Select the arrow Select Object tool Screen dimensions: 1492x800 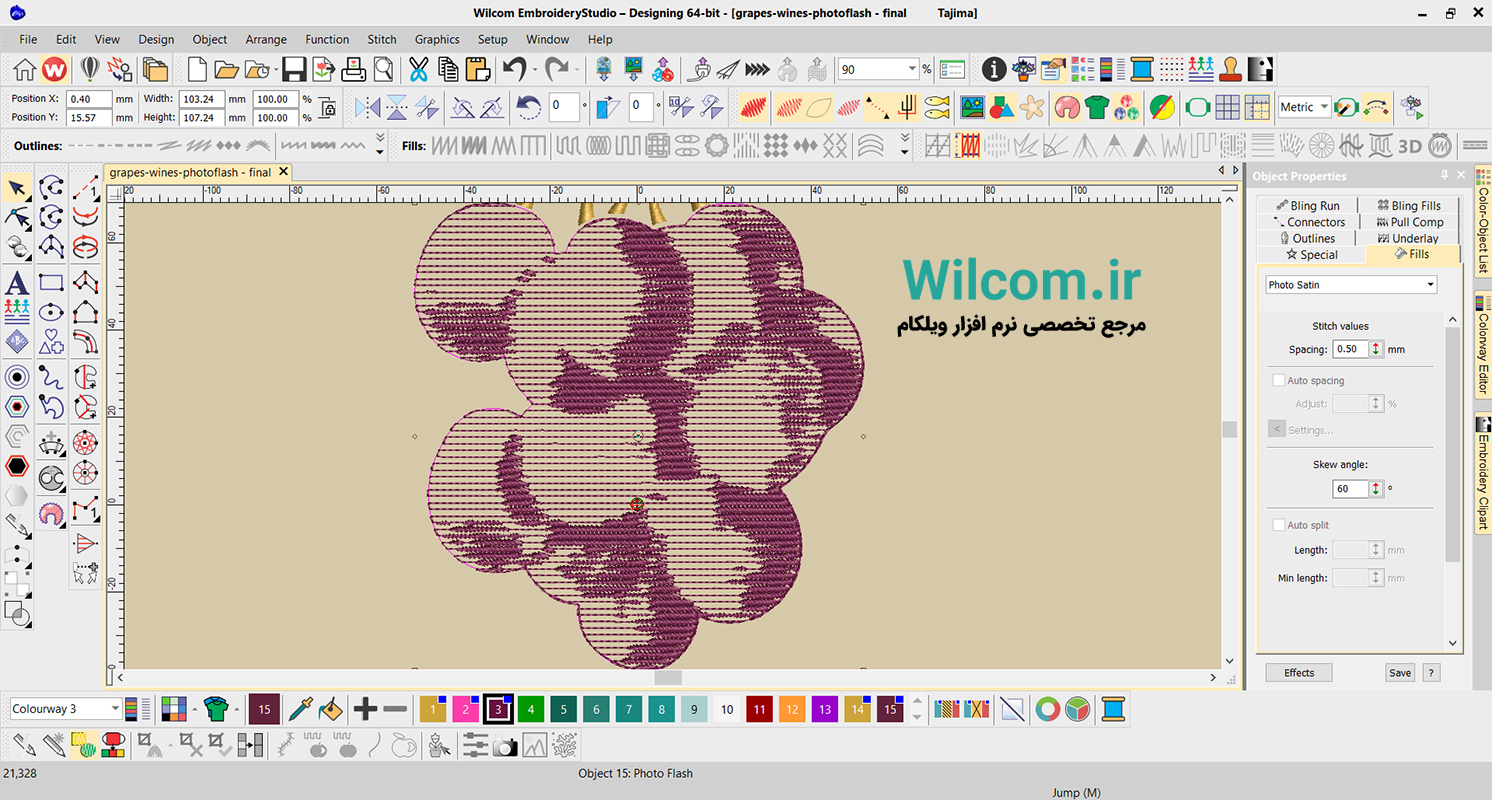click(x=17, y=187)
